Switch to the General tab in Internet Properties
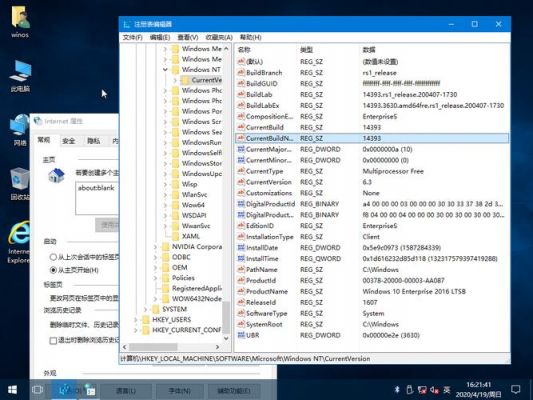533x400 pixels. (44, 140)
